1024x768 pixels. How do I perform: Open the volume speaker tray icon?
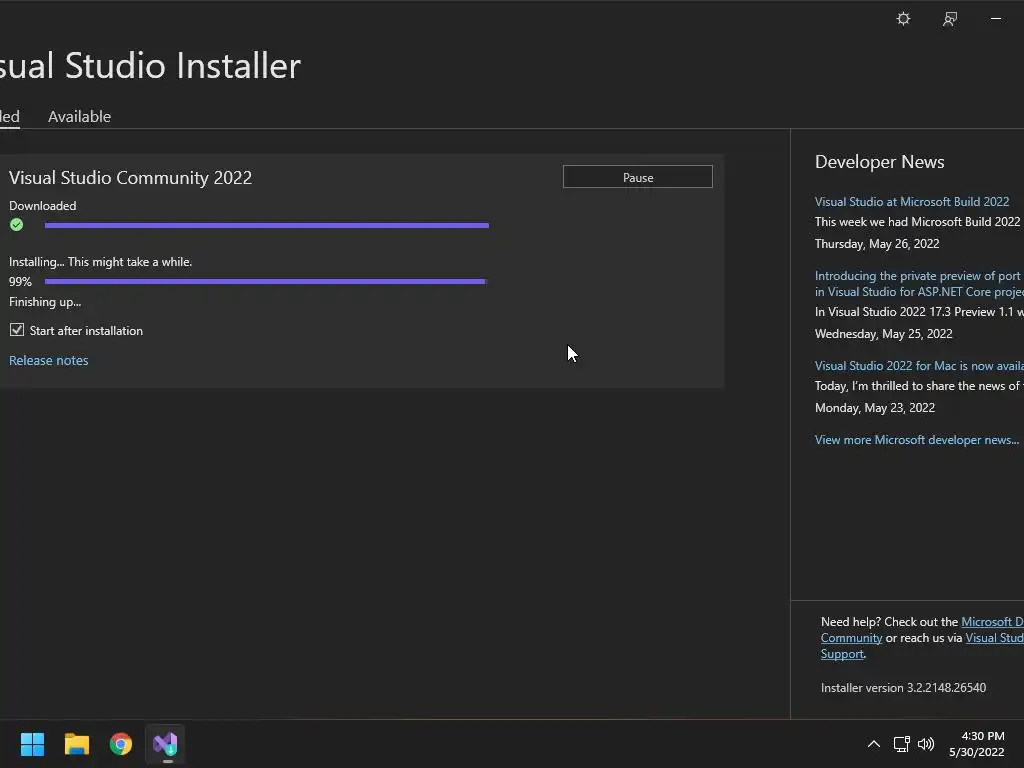(926, 744)
